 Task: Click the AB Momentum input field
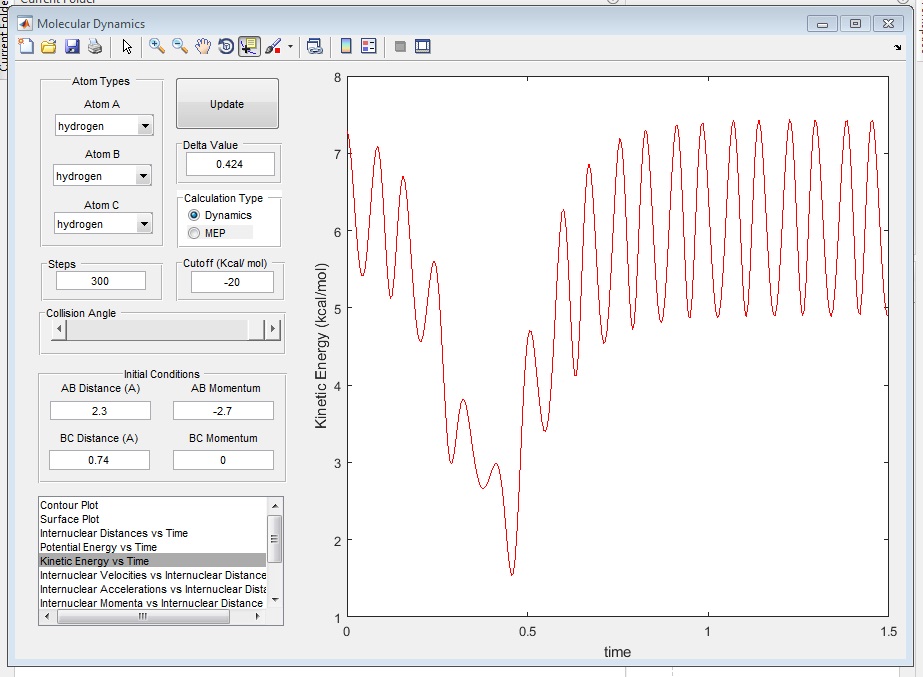223,411
